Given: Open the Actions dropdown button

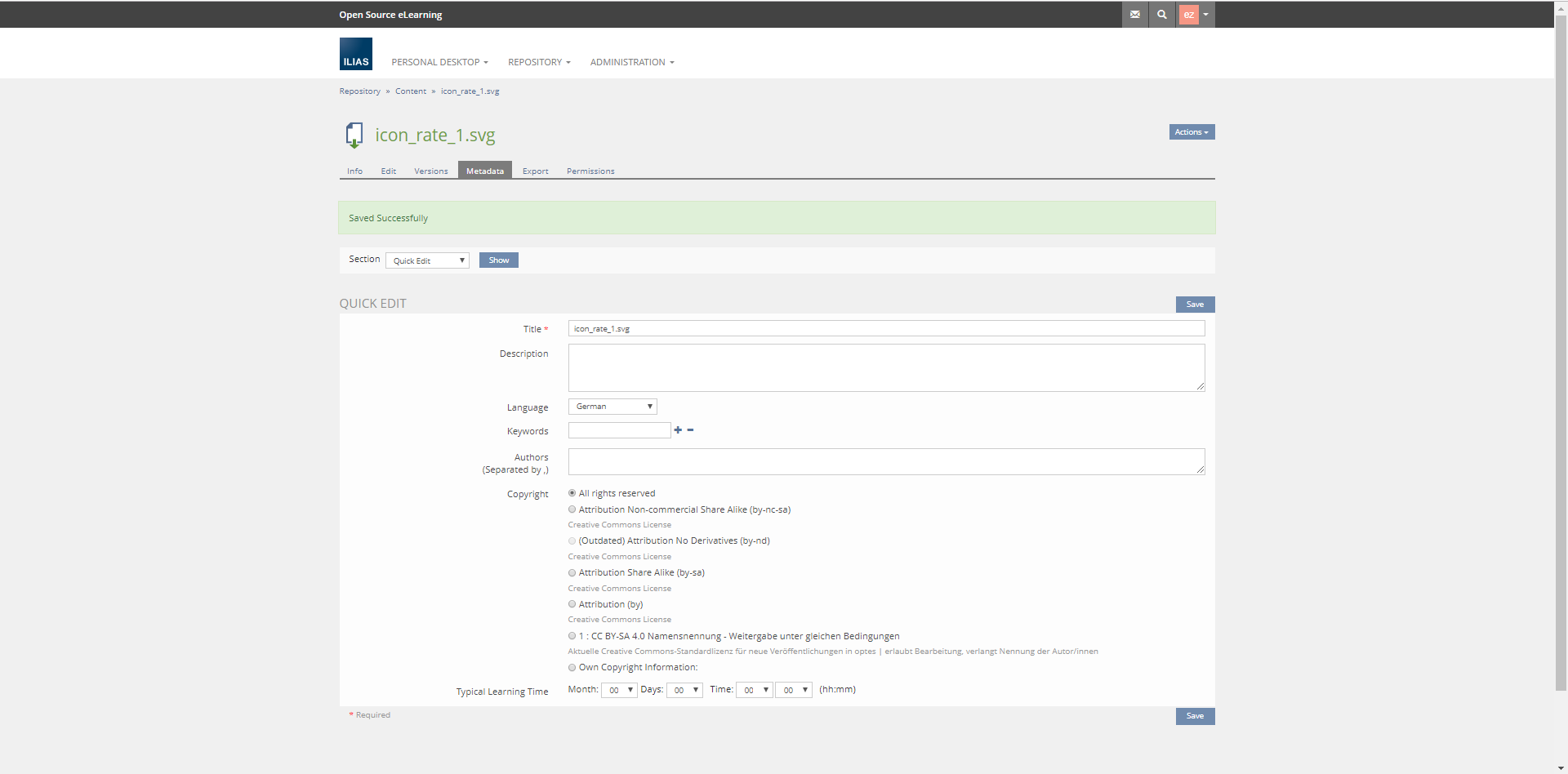Looking at the screenshot, I should click(x=1192, y=132).
